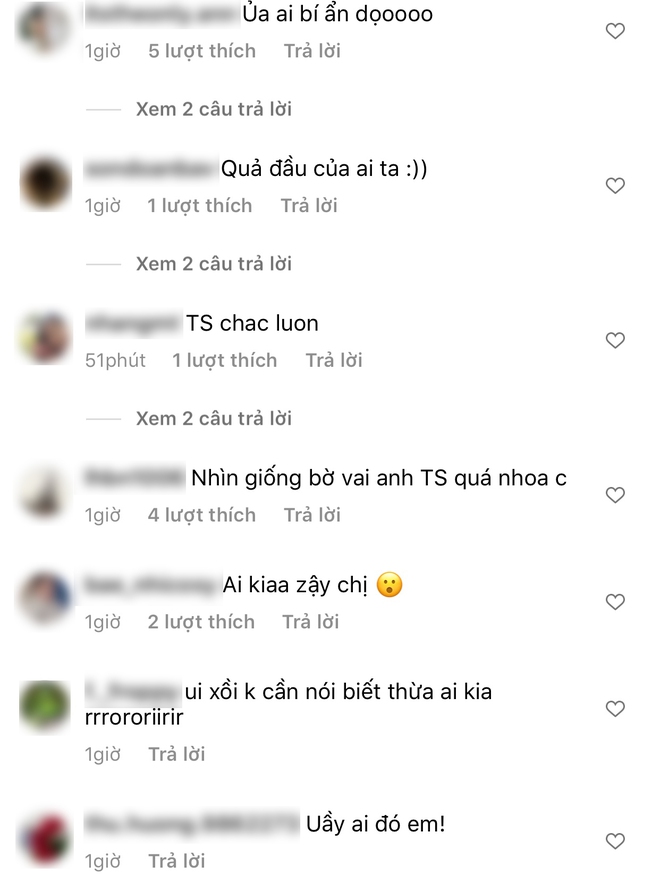Expand replies under 'Ủa ai bí ẩn dọoooo'

(213, 109)
